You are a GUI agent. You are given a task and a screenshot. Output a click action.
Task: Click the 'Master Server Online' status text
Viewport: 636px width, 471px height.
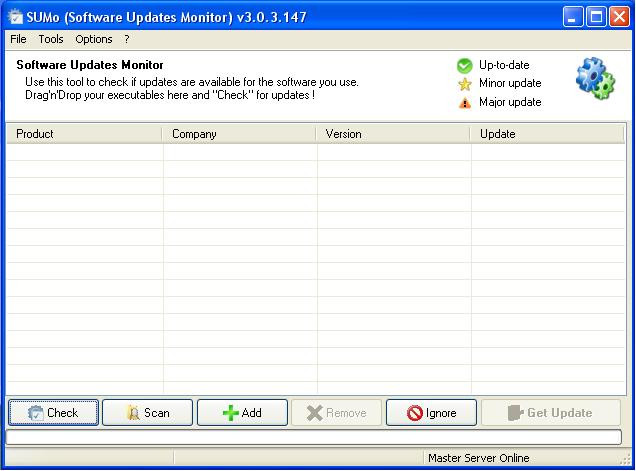point(479,458)
